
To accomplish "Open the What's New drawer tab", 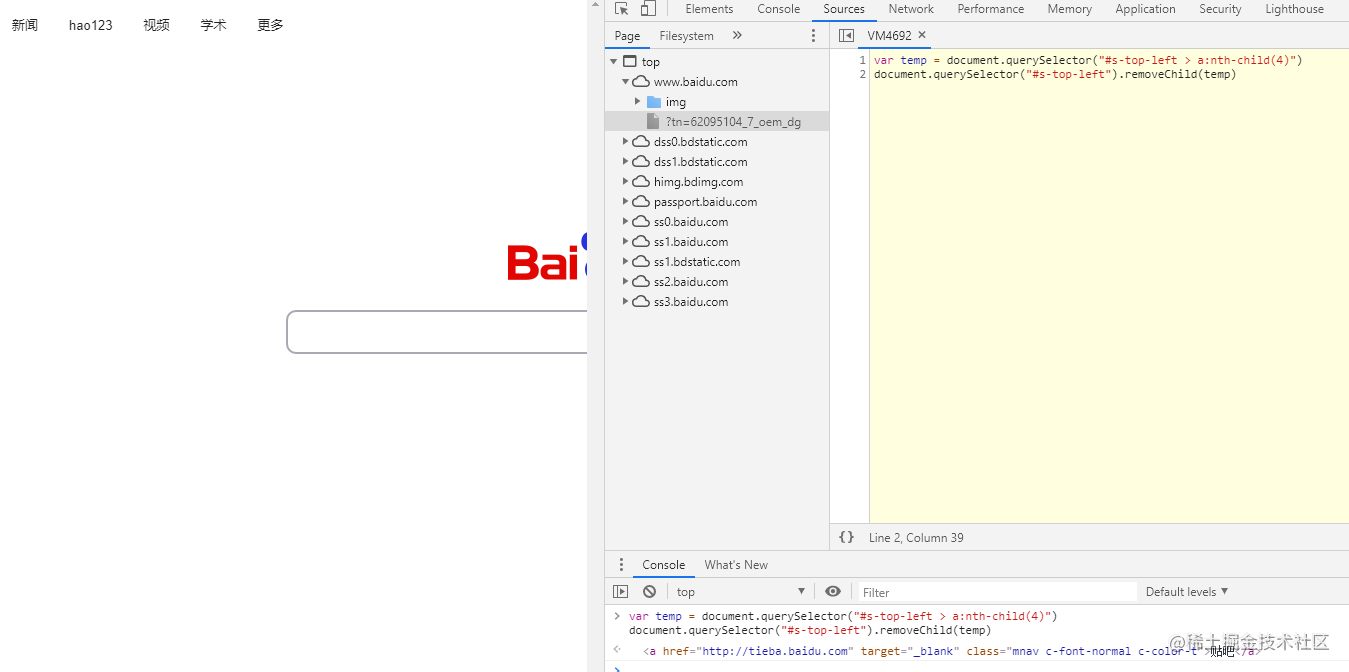I will coord(736,565).
